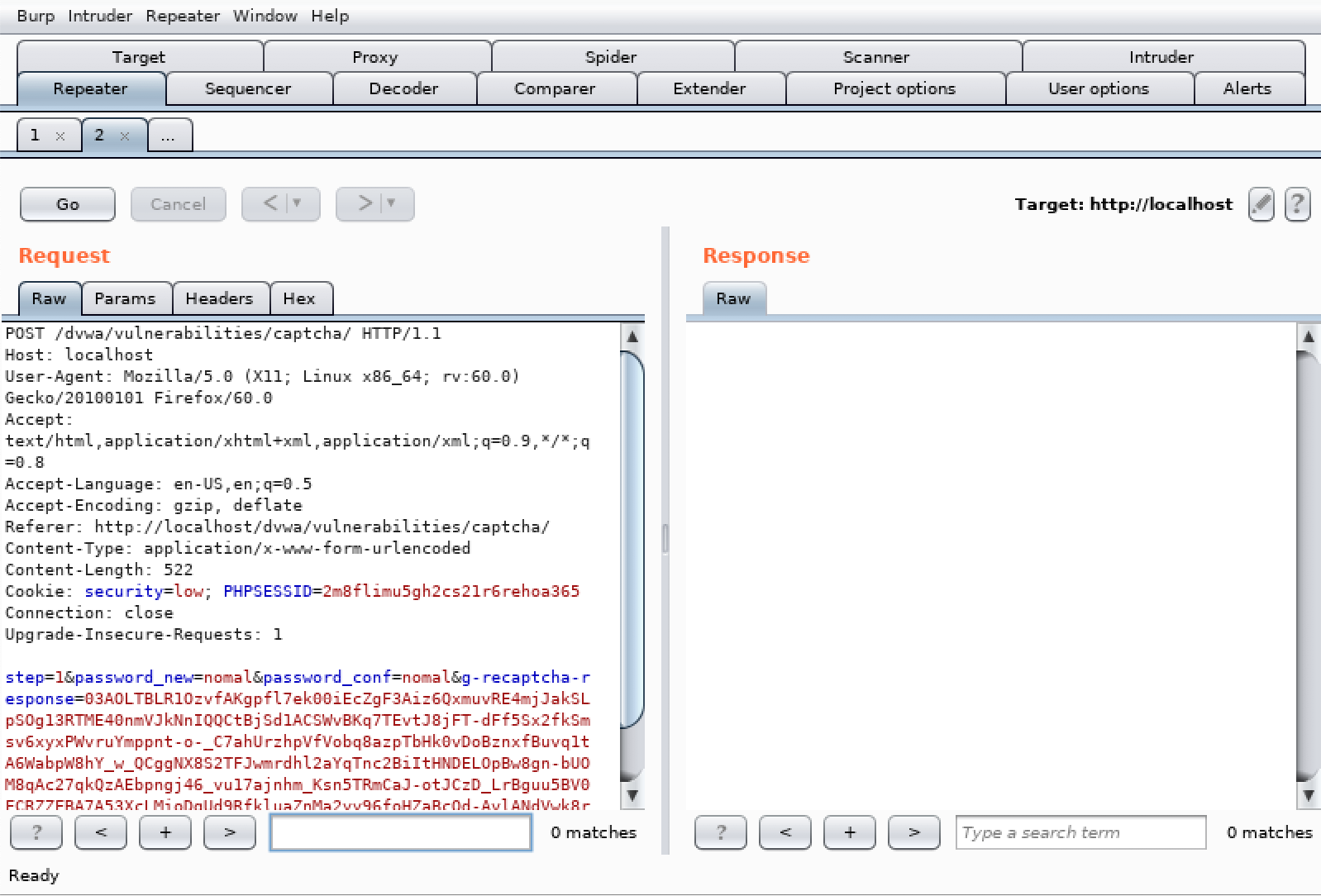Open the Intruder menu in menu bar
Viewport: 1321px width, 896px height.
(x=100, y=16)
